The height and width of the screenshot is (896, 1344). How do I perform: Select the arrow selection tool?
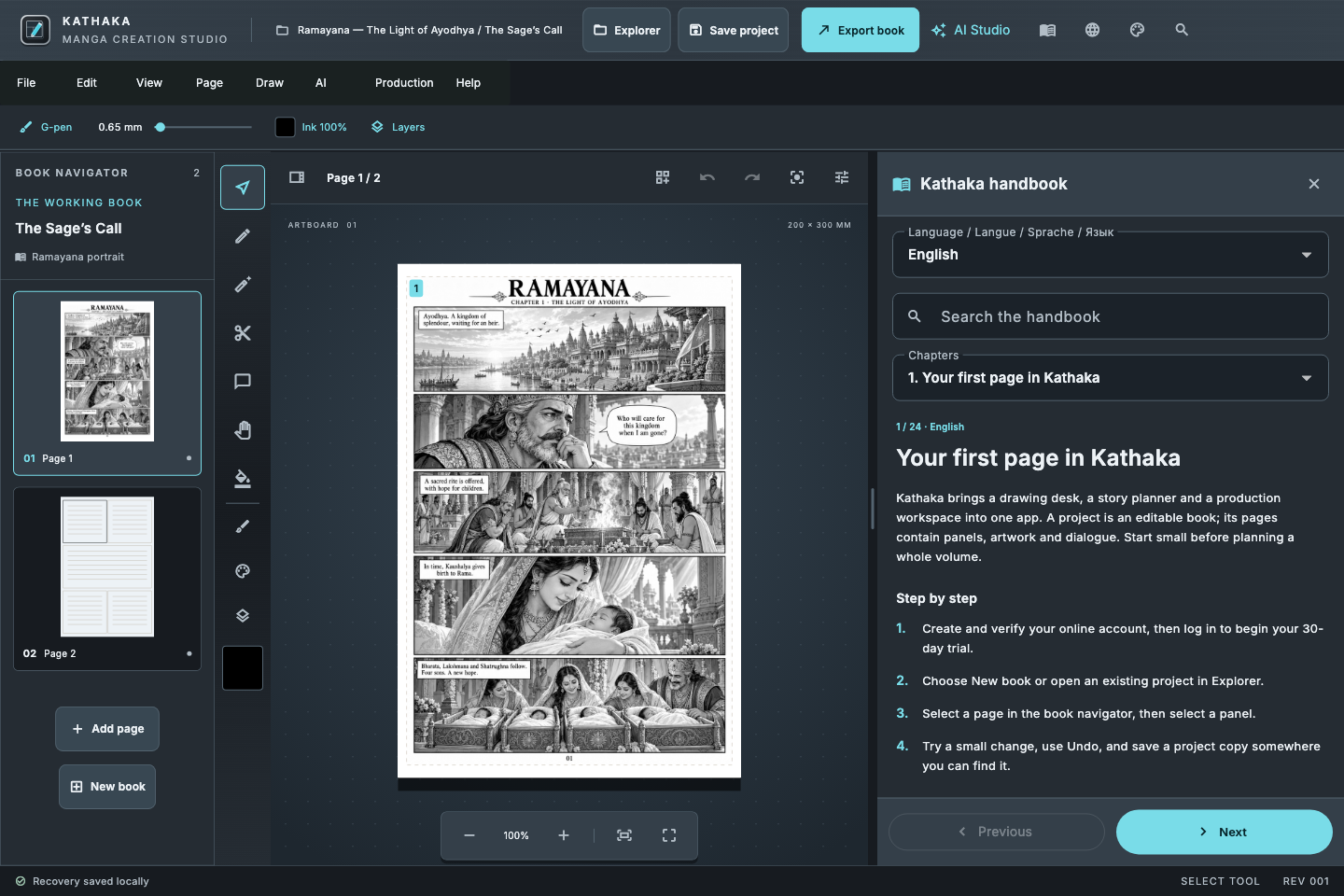243,188
